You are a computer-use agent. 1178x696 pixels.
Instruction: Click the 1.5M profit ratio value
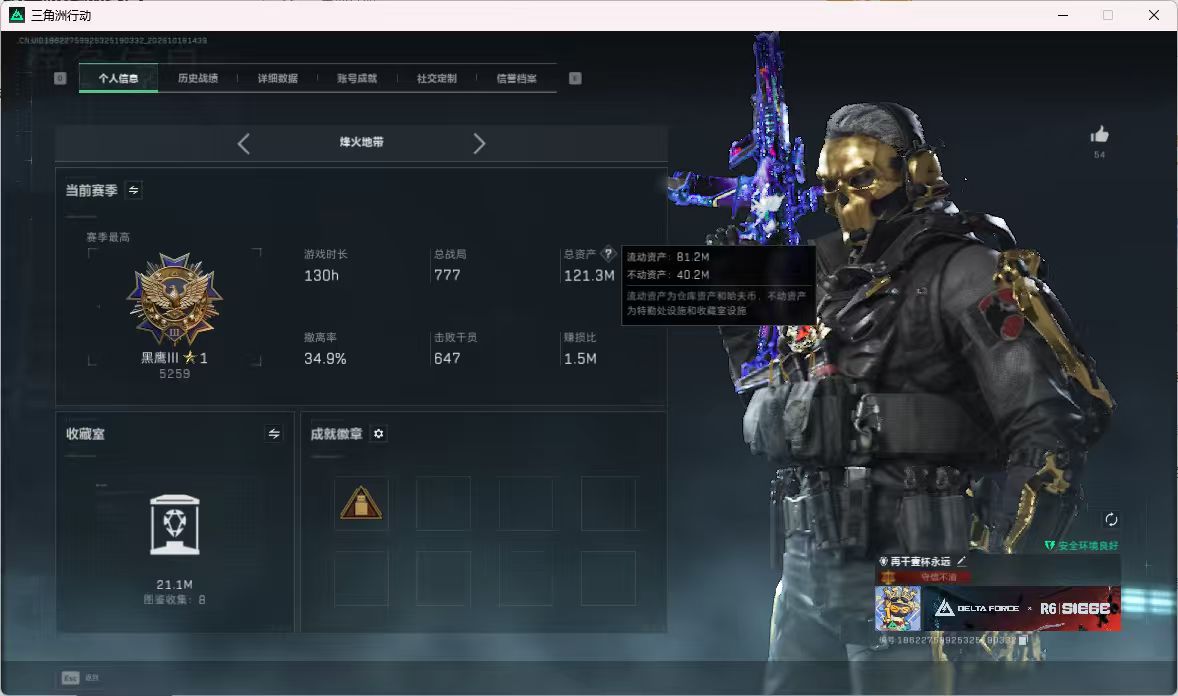pyautogui.click(x=580, y=359)
